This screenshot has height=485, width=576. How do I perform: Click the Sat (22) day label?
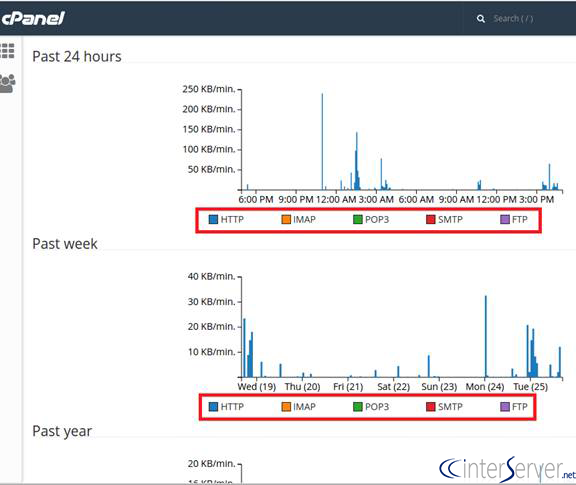(393, 387)
